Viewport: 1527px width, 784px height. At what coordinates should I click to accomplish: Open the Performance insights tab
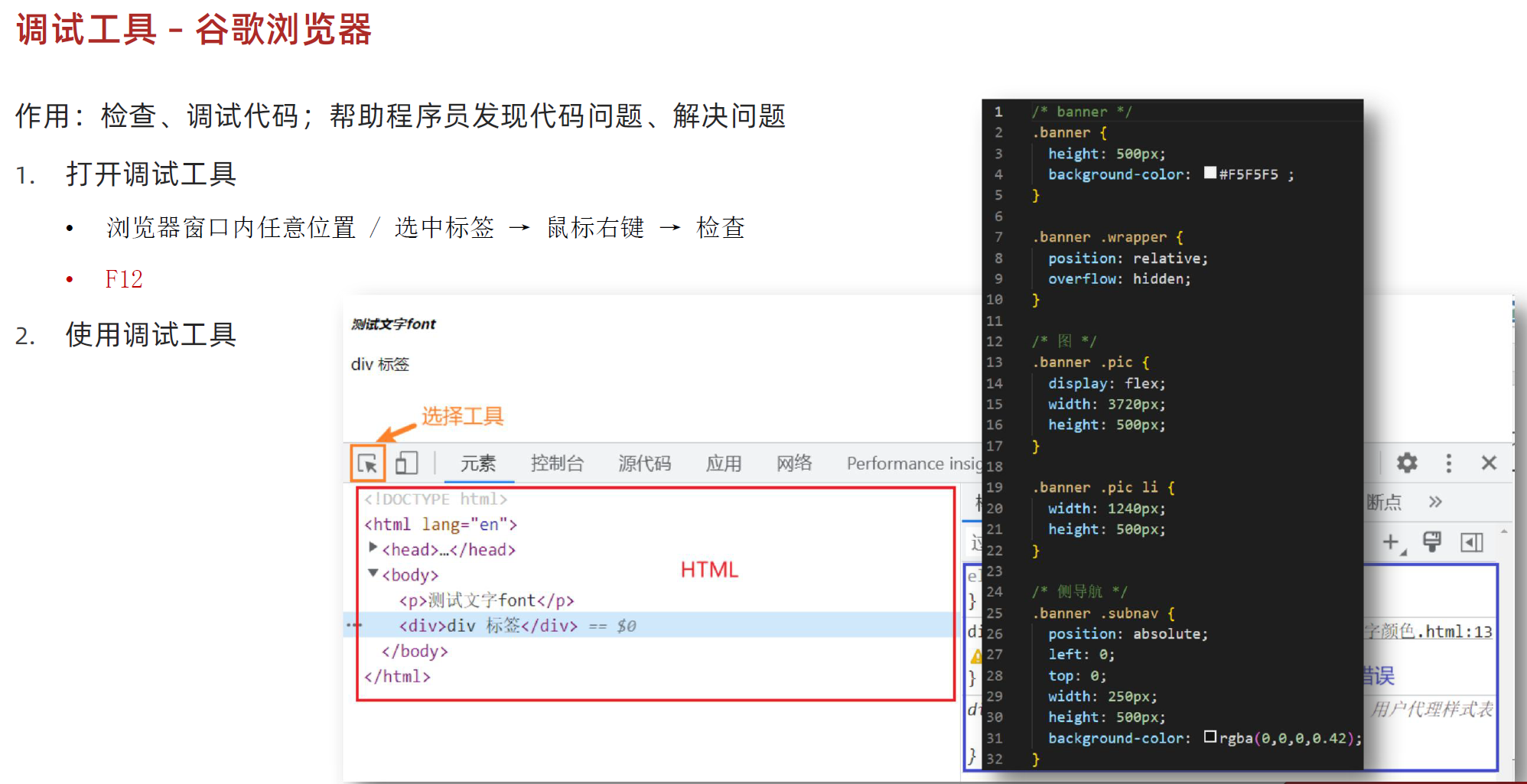tap(914, 464)
